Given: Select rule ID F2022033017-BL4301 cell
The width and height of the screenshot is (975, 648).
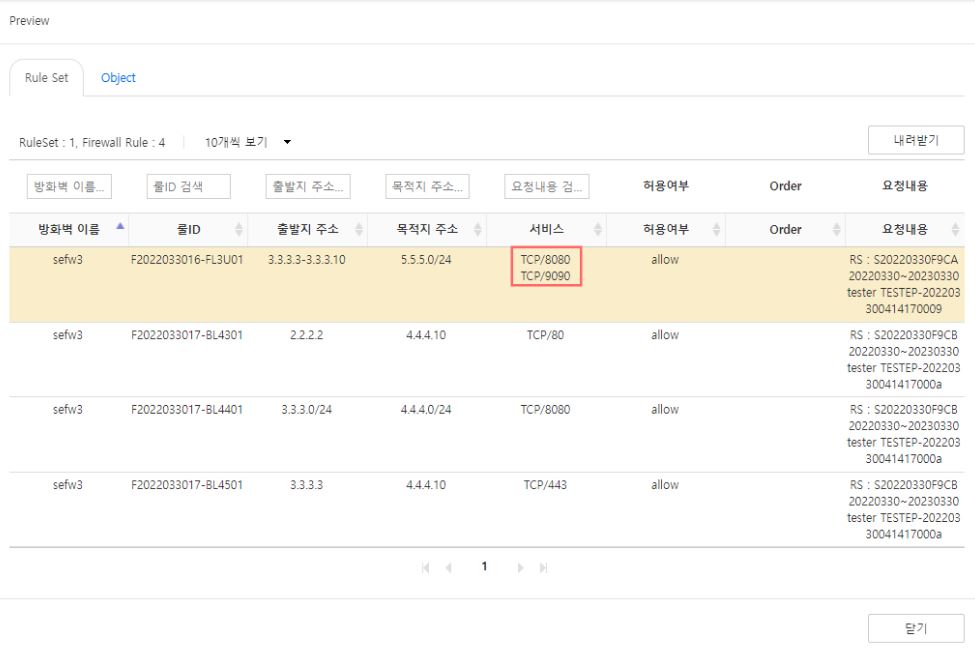Looking at the screenshot, I should [x=187, y=335].
